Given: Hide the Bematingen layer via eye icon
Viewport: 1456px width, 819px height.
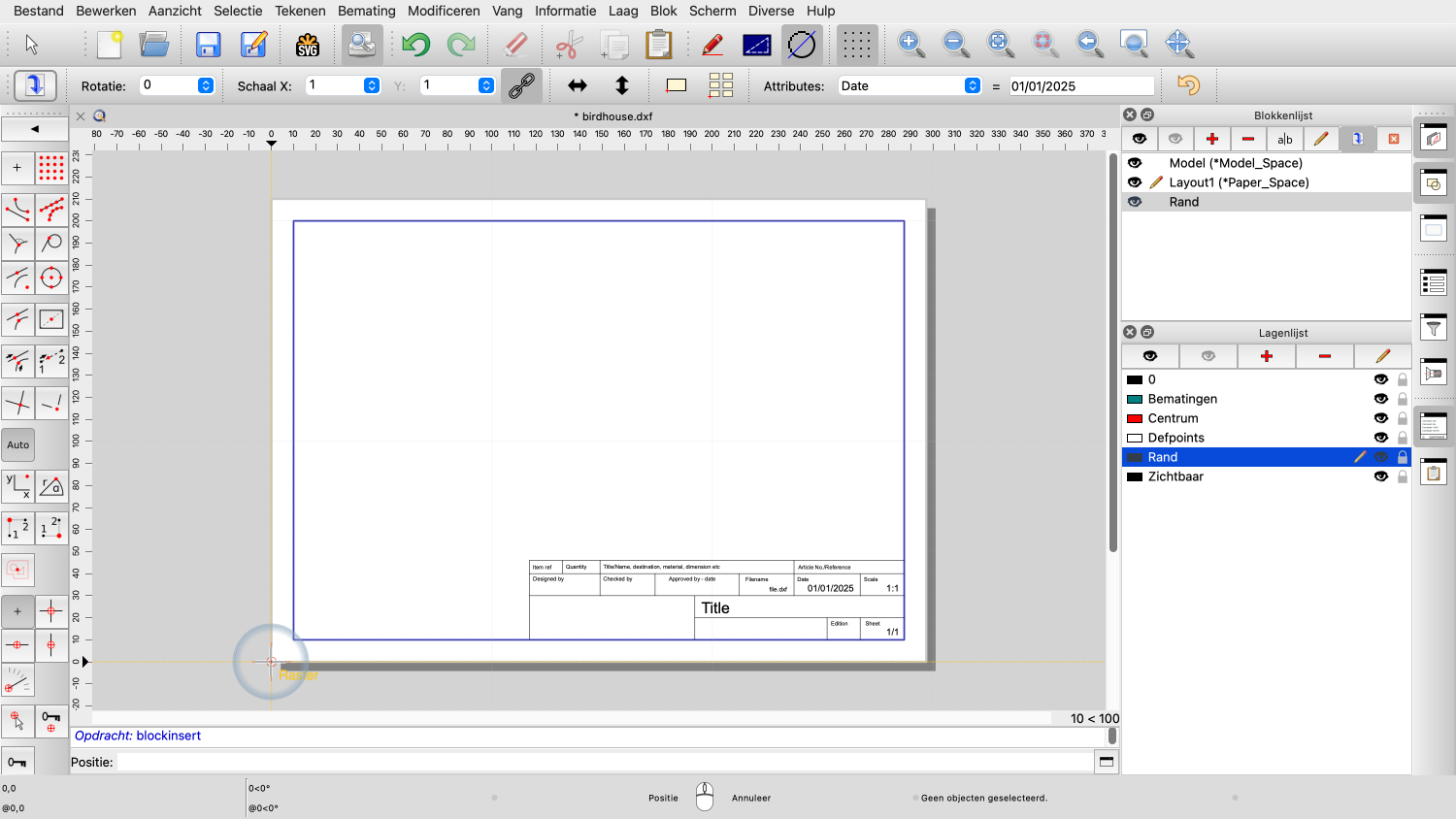Looking at the screenshot, I should [1380, 399].
